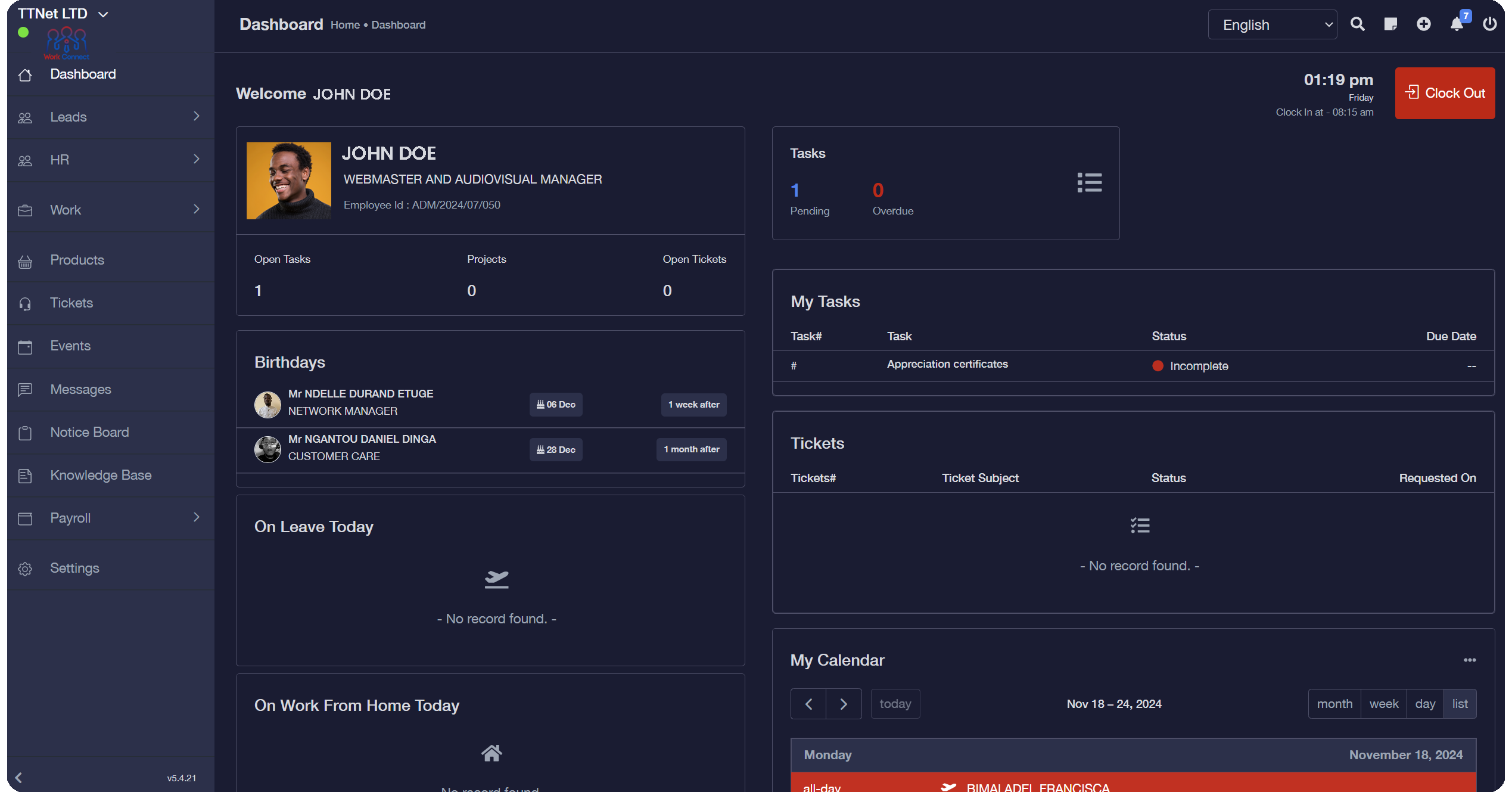The height and width of the screenshot is (792, 1512).
Task: Click the plus quick-add icon
Action: [1424, 24]
